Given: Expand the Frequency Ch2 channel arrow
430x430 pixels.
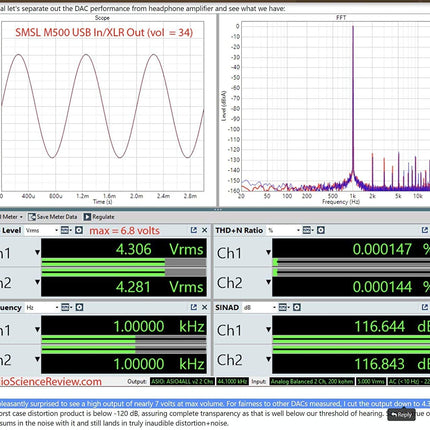Looking at the screenshot, I should tap(37, 359).
